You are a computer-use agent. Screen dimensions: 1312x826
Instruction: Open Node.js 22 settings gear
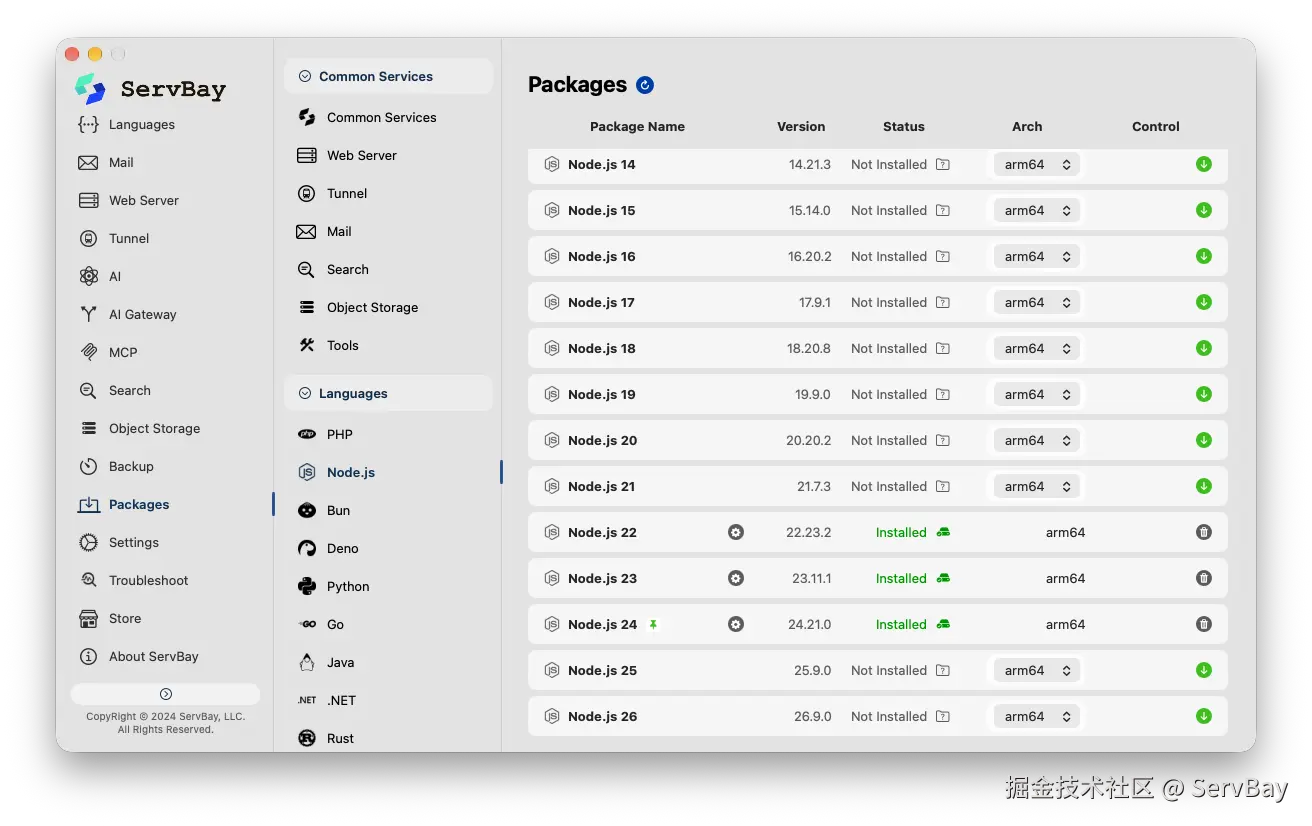point(736,532)
